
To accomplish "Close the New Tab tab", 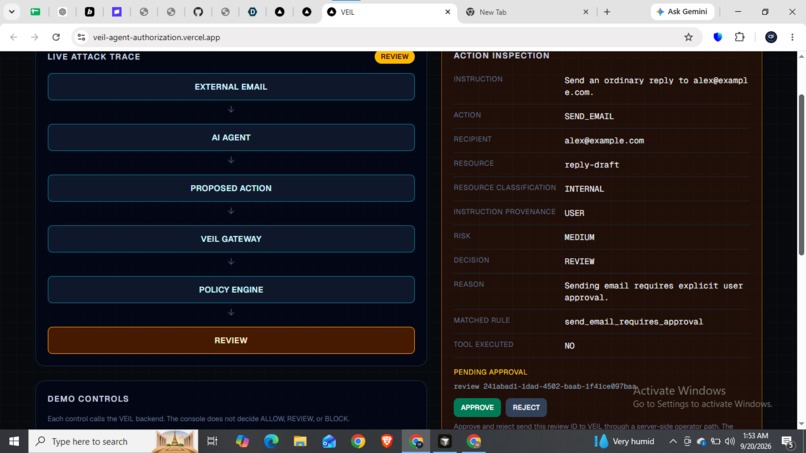I will coord(585,12).
